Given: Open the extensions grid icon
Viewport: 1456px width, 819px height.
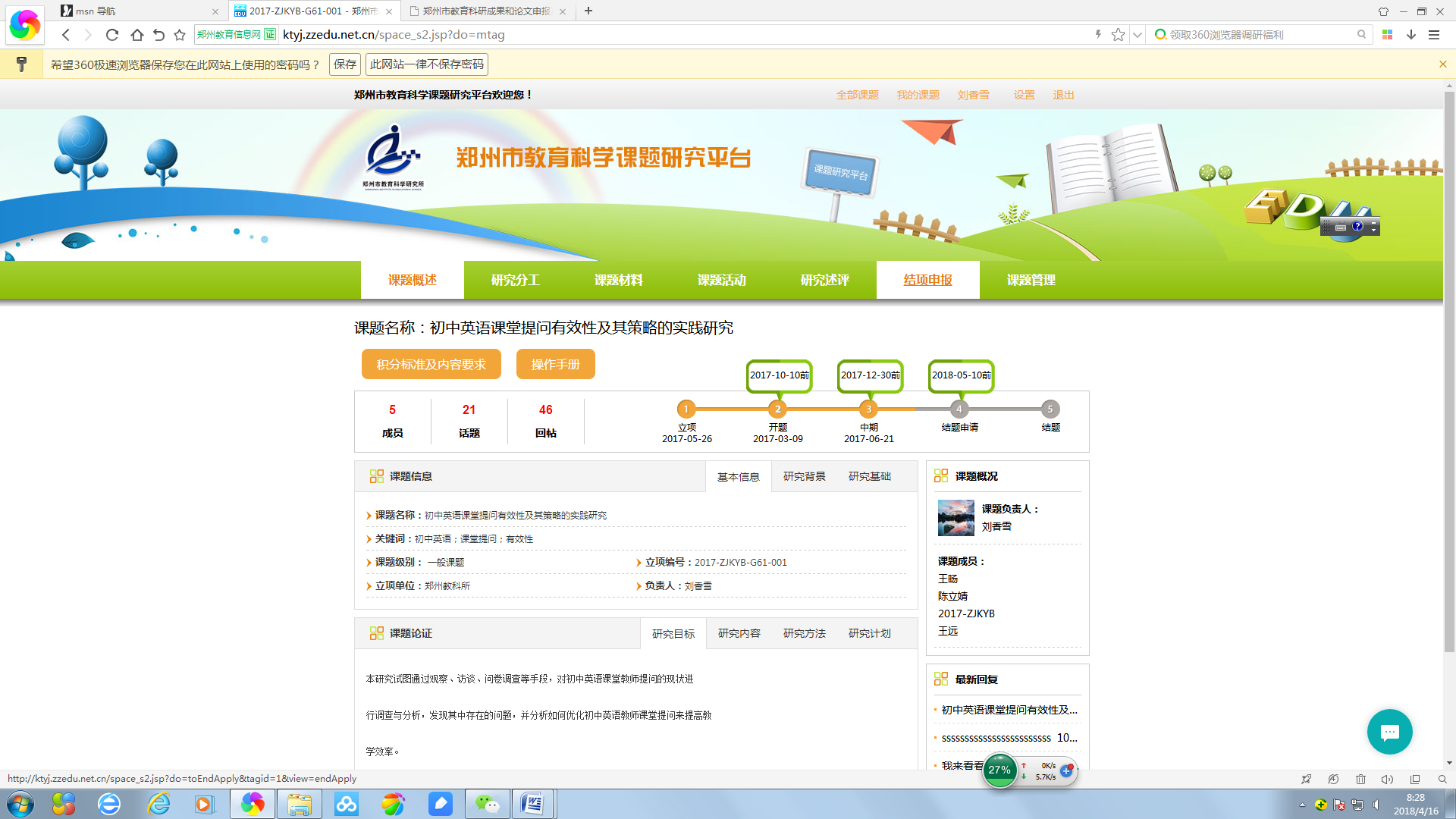Looking at the screenshot, I should tap(1387, 35).
